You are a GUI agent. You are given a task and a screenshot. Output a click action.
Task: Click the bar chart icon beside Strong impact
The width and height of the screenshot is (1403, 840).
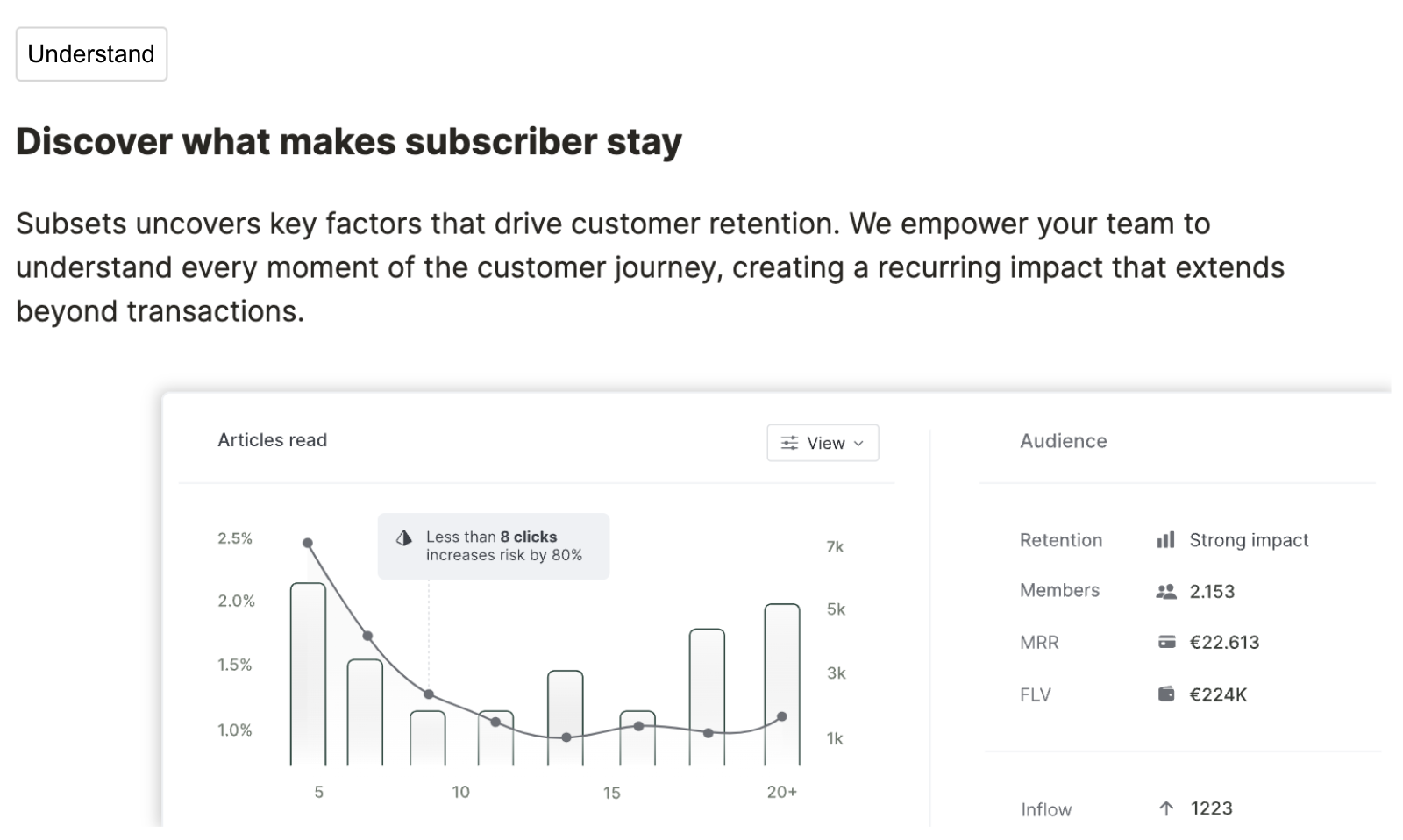(1165, 540)
